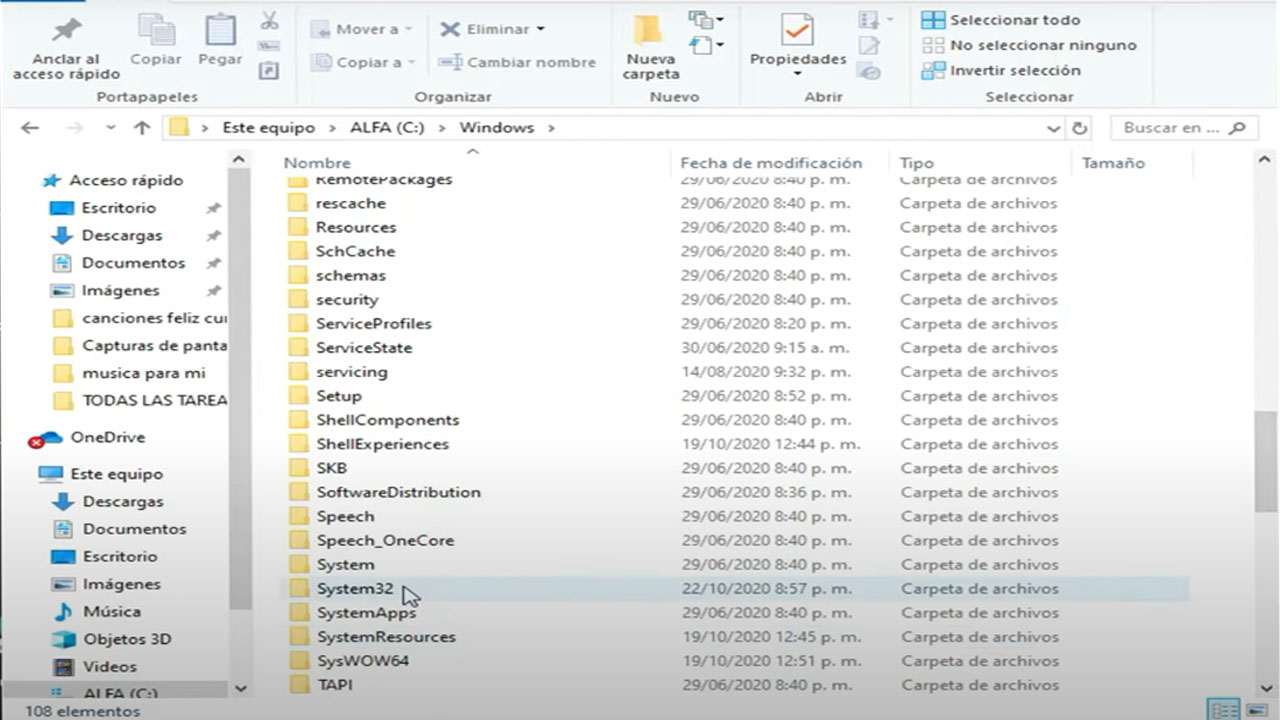Click Anclar al acceso rápido pin icon
This screenshot has width=1280, height=720.
coord(69,29)
